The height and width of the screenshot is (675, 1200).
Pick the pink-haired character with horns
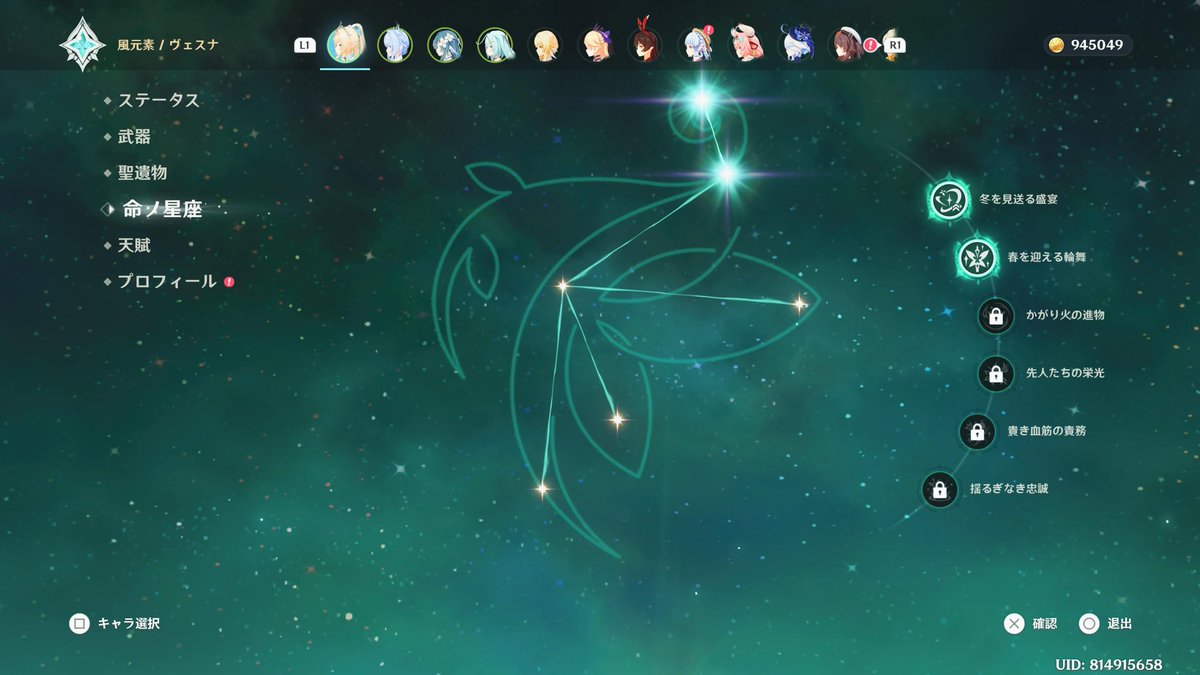pyautogui.click(x=745, y=44)
